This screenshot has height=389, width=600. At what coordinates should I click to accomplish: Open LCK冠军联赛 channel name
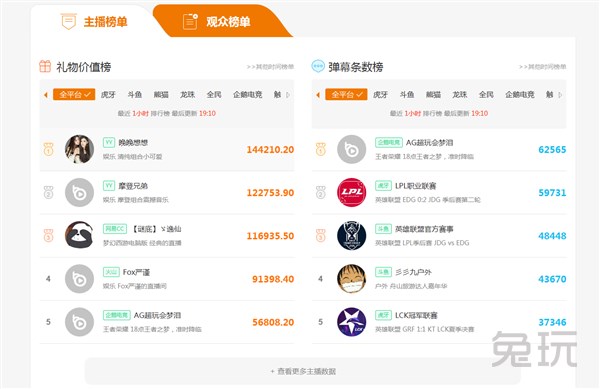(x=416, y=316)
